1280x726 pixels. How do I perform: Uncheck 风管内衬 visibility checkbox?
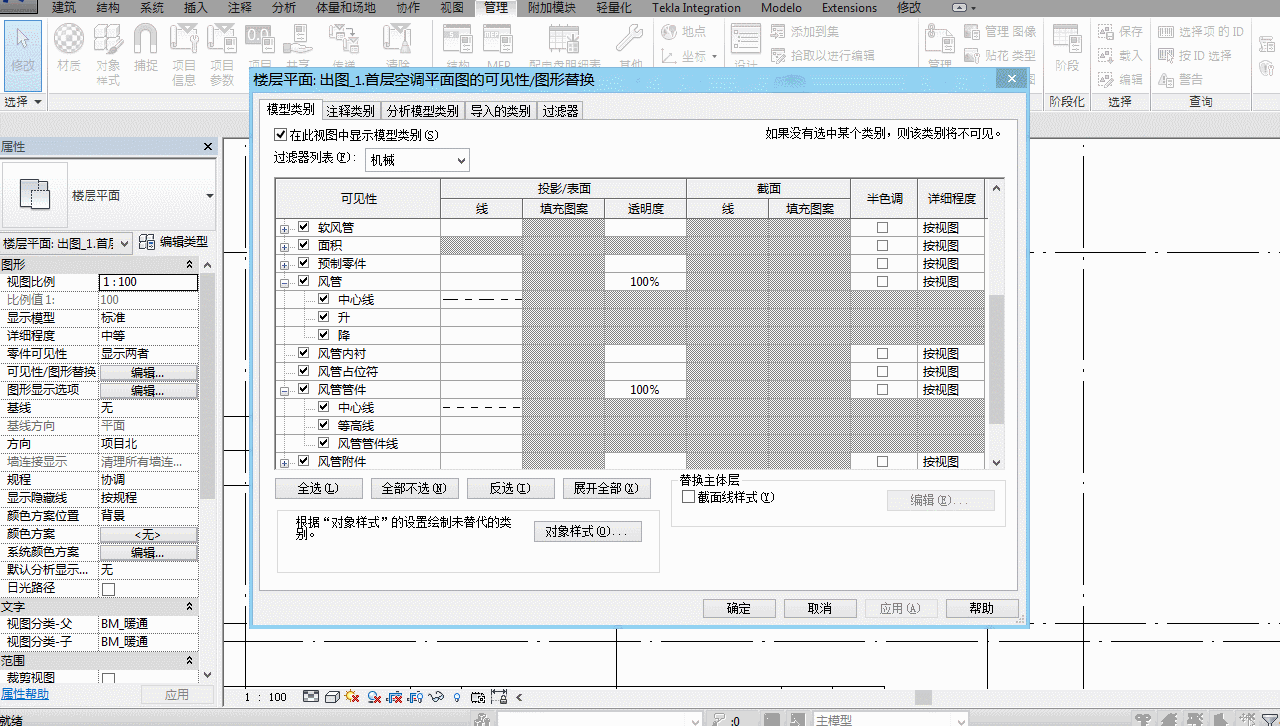(304, 354)
